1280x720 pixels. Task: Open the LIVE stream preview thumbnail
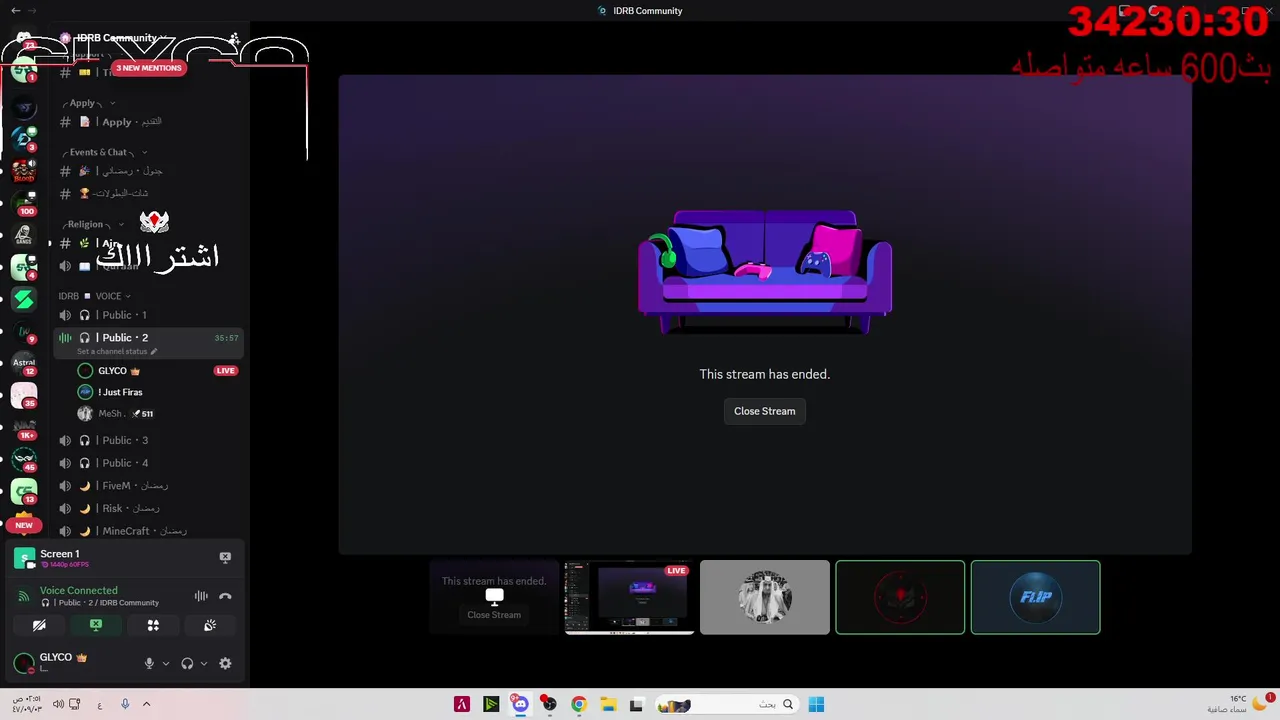(629, 597)
